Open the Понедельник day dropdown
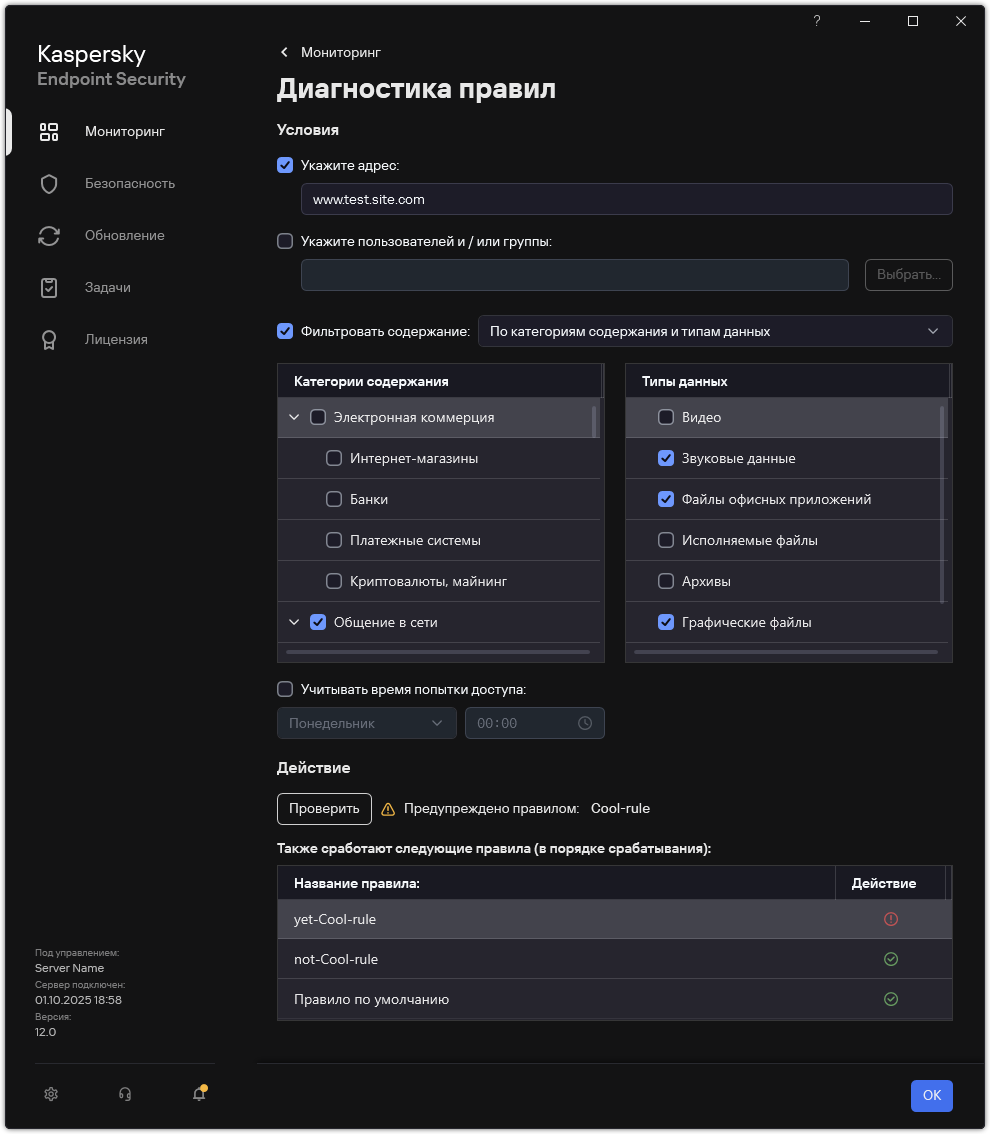 point(366,723)
